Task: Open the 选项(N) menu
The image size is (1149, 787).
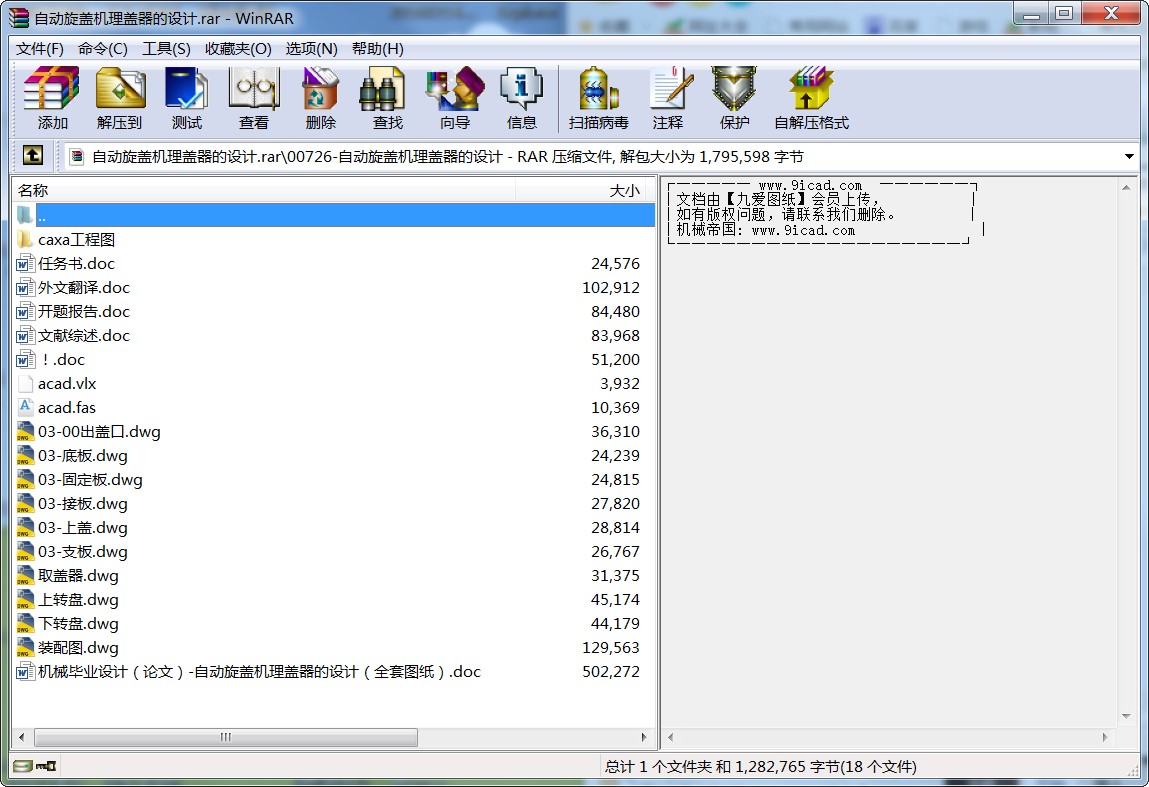Action: point(314,48)
